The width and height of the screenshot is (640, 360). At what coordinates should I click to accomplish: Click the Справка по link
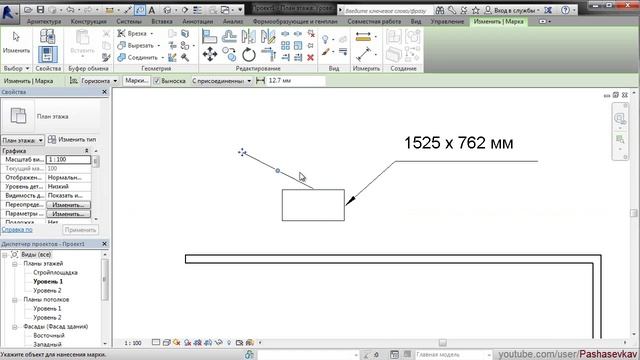tap(17, 230)
